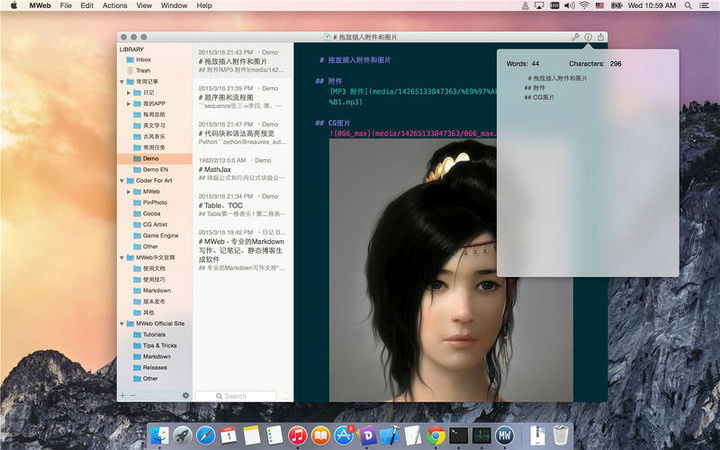Open the View menu
Viewport: 720px width, 450px height.
(x=144, y=6)
